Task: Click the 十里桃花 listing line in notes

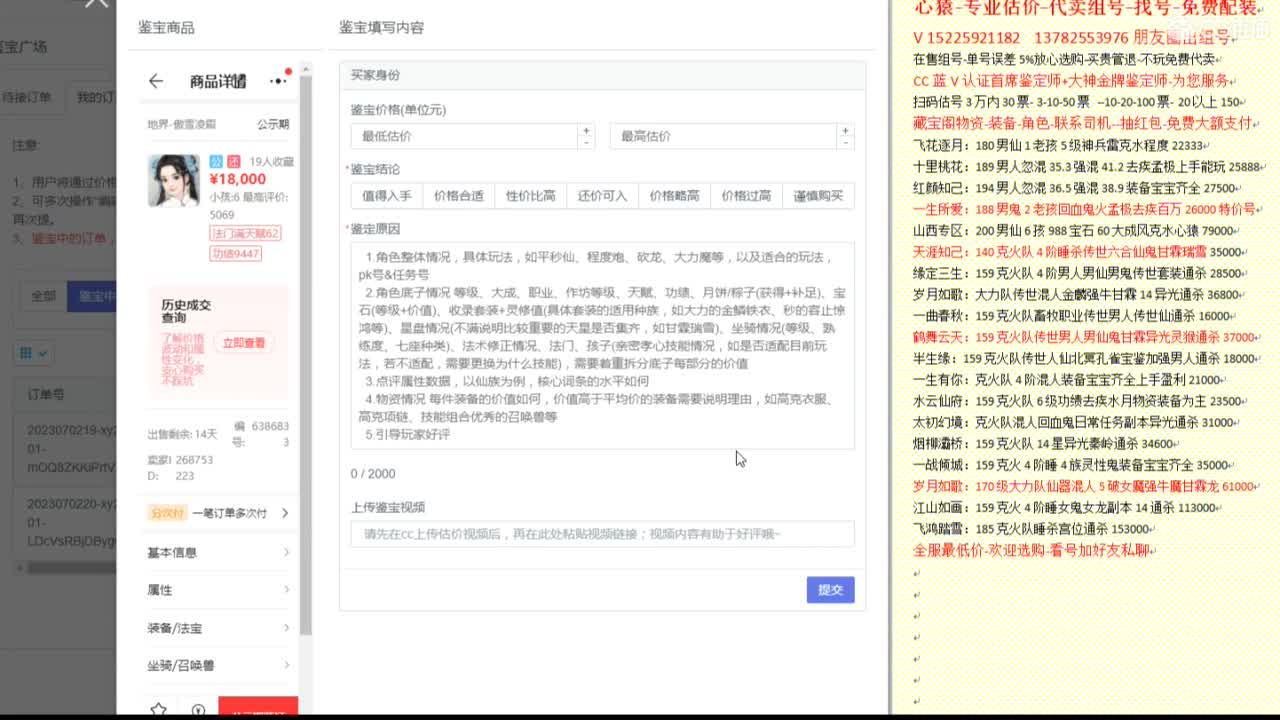Action: point(1090,166)
